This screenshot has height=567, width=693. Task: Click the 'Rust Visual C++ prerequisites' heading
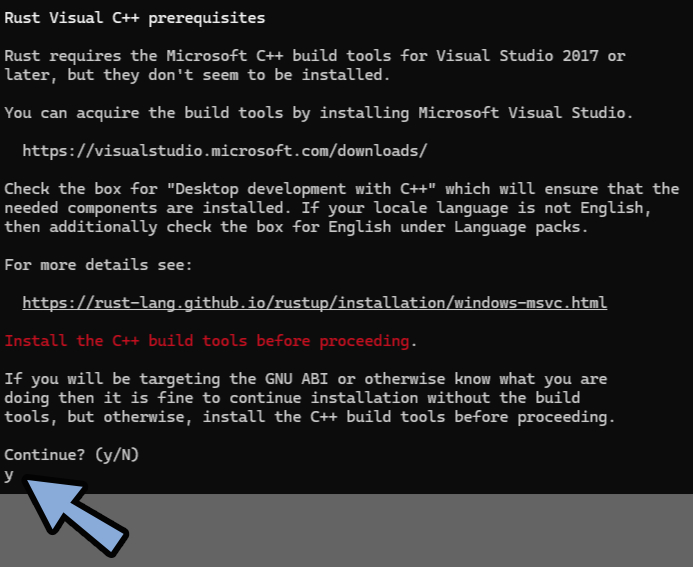point(135,18)
